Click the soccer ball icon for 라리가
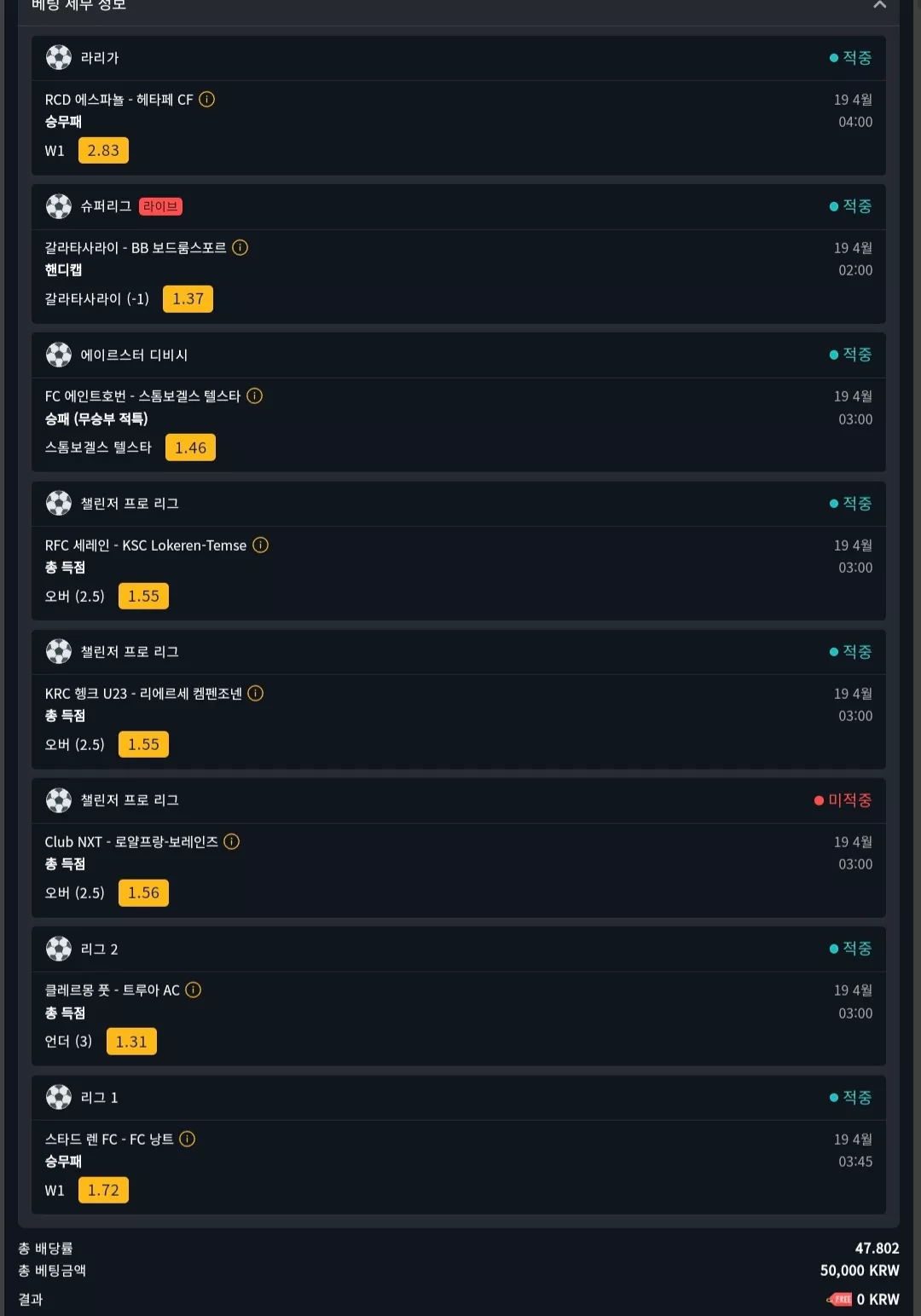The width and height of the screenshot is (921, 1316). (x=59, y=58)
